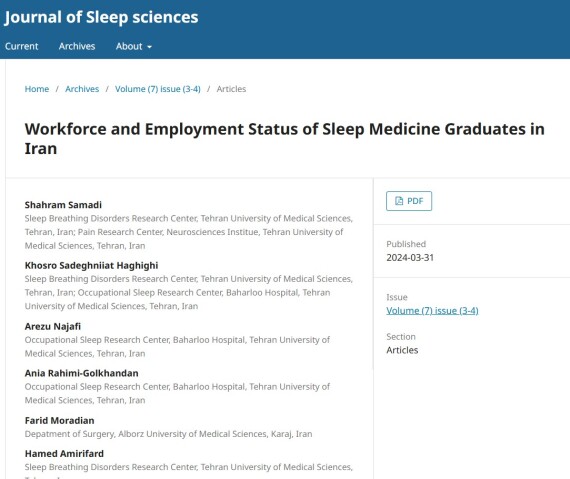Click the Journal of Sleep sciences title
The height and width of the screenshot is (479, 570).
point(101,17)
